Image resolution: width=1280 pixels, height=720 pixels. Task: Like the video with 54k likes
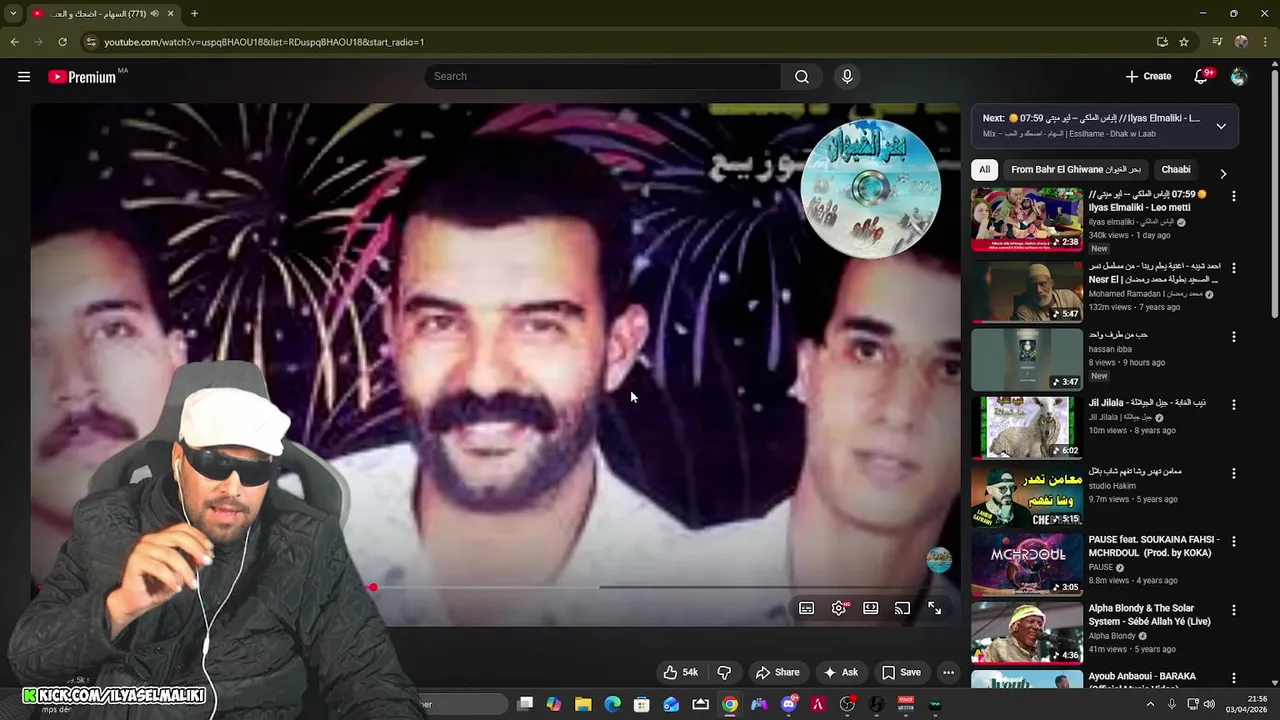680,672
